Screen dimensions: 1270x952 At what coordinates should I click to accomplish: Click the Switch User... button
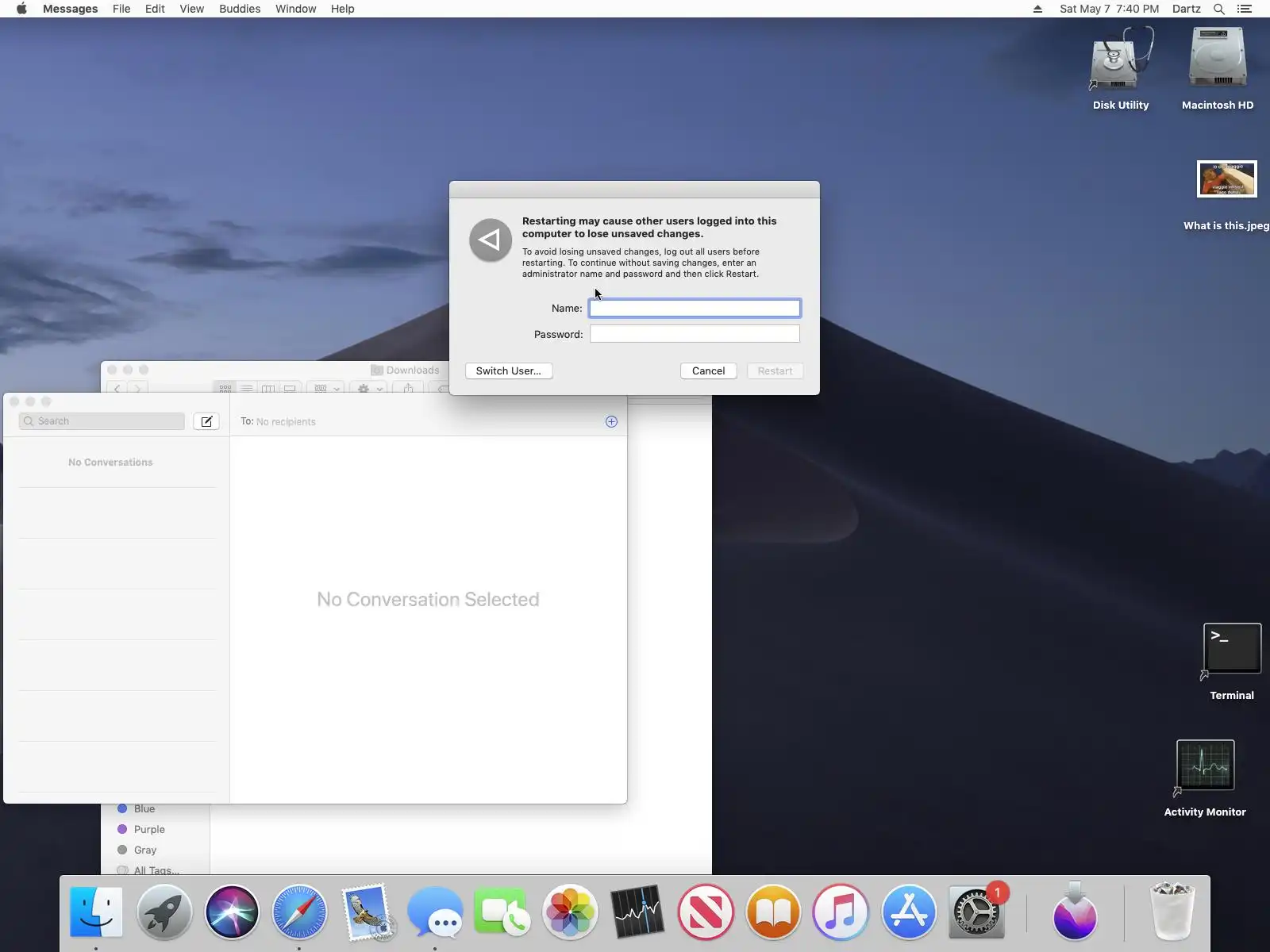pos(509,370)
